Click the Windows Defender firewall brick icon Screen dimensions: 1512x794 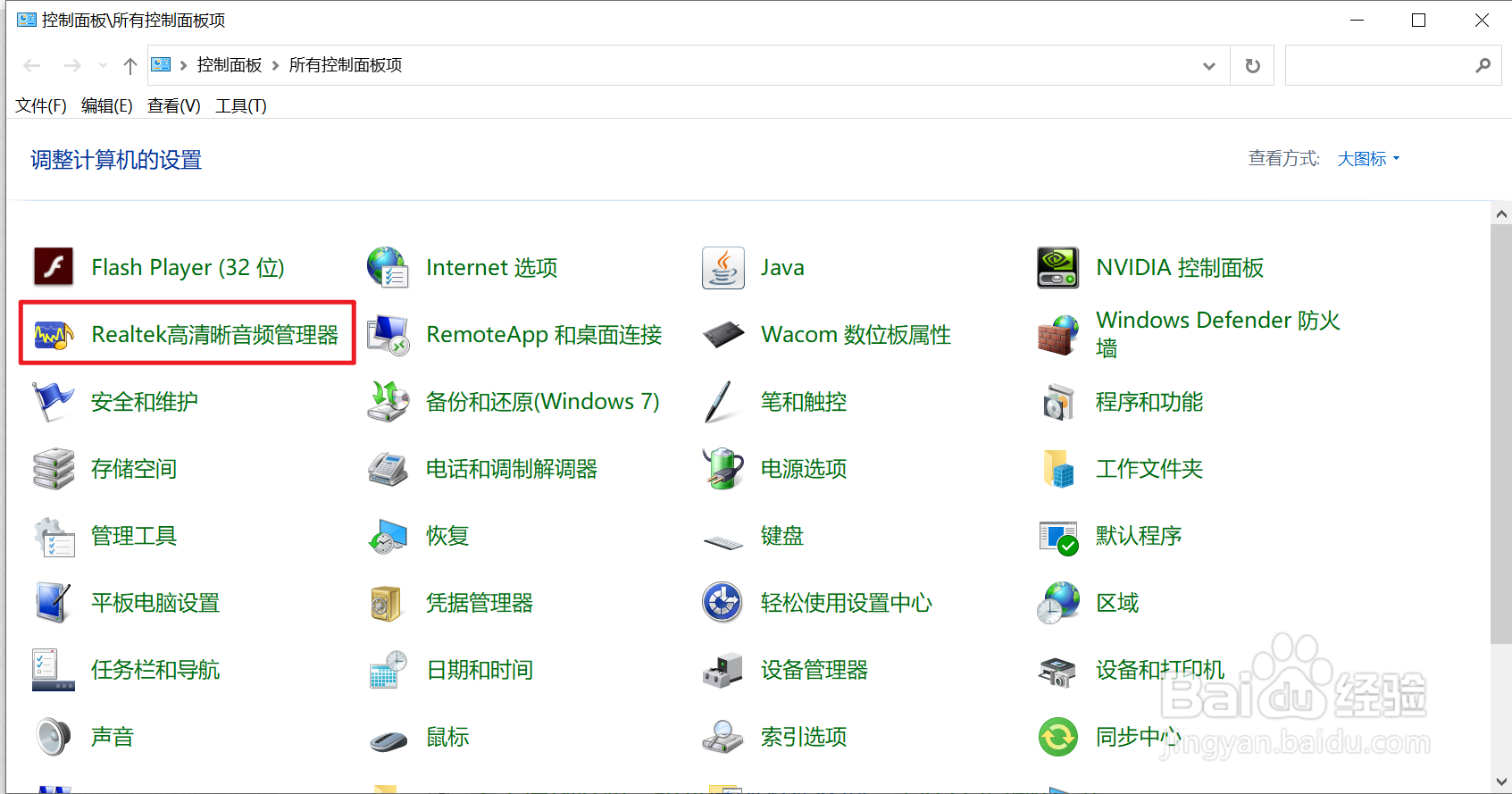[1058, 335]
